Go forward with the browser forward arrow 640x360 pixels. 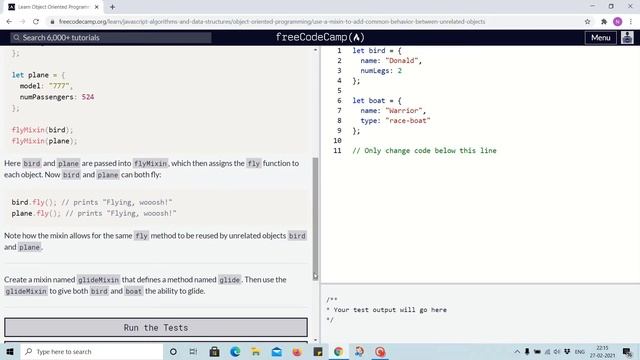[x=22, y=22]
